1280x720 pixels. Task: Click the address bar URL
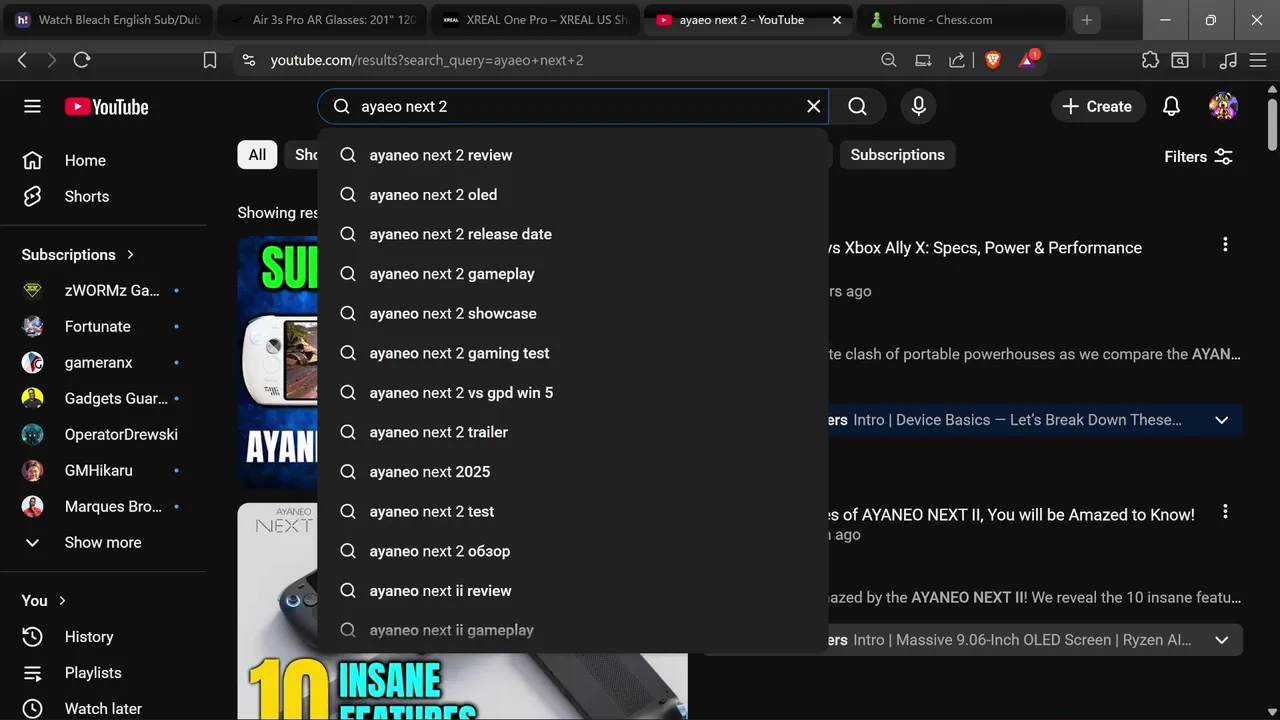[x=427, y=60]
